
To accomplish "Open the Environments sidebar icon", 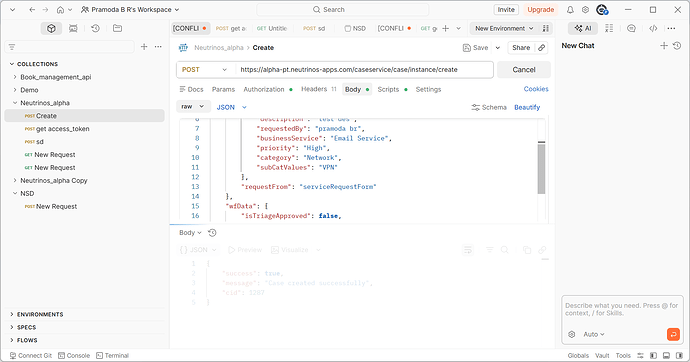I will [73, 29].
